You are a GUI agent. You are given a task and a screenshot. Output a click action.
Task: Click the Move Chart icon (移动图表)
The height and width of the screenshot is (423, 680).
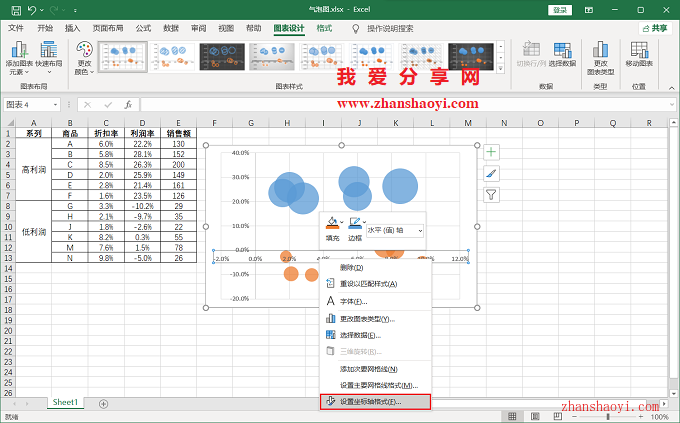pos(639,54)
